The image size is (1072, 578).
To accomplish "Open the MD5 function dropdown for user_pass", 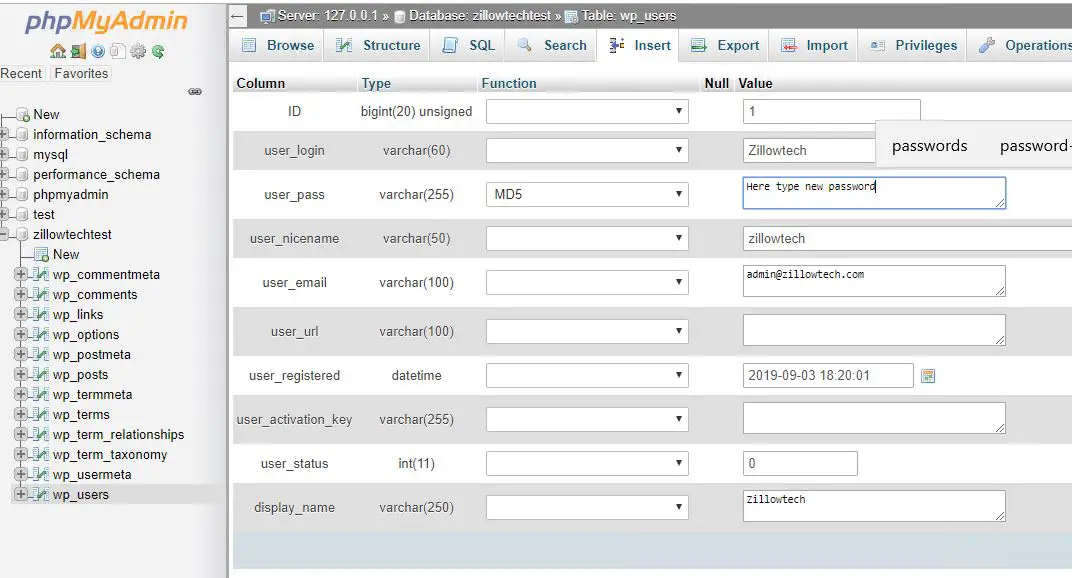I will pyautogui.click(x=587, y=194).
